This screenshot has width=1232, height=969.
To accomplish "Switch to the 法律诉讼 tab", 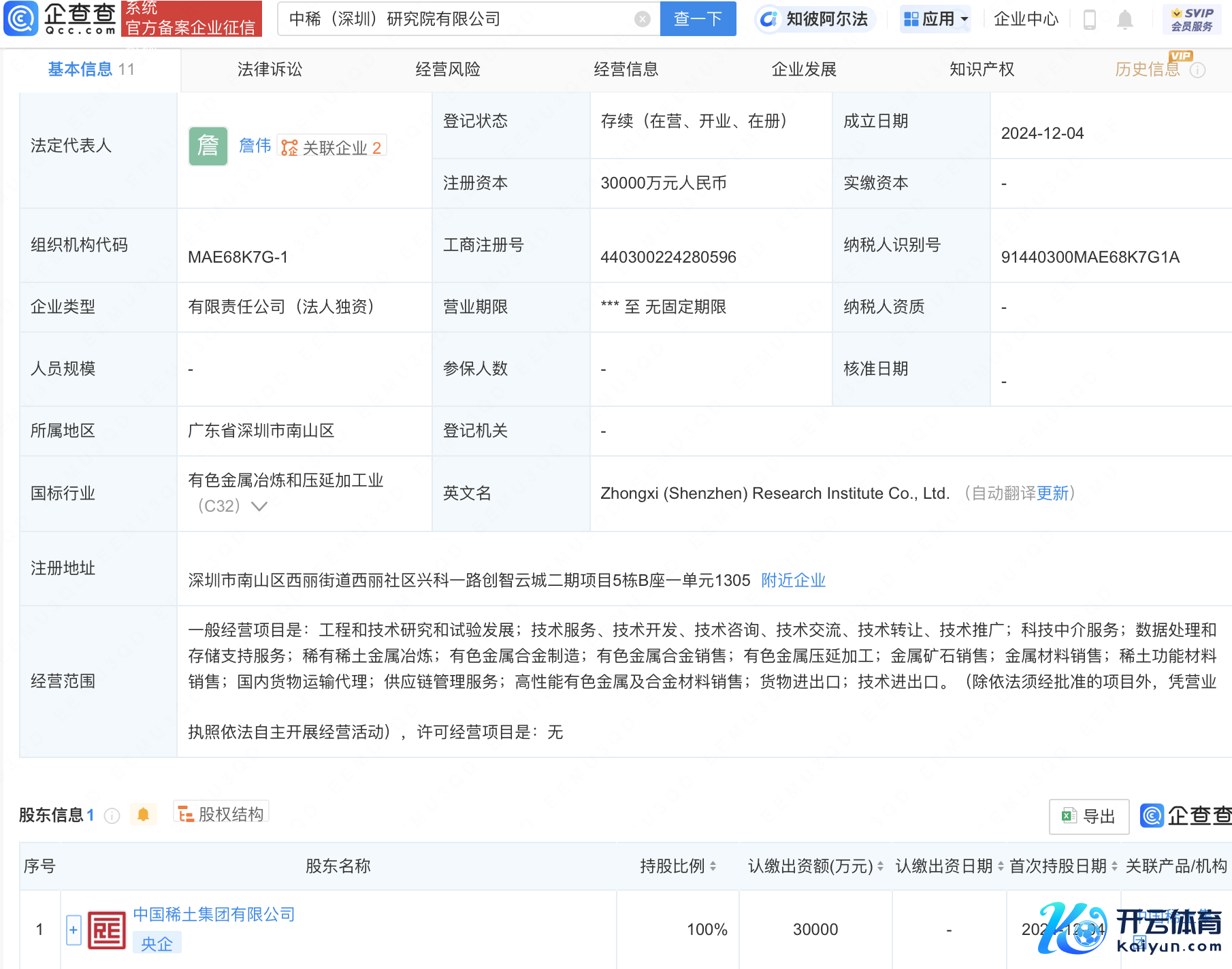I will pyautogui.click(x=270, y=69).
